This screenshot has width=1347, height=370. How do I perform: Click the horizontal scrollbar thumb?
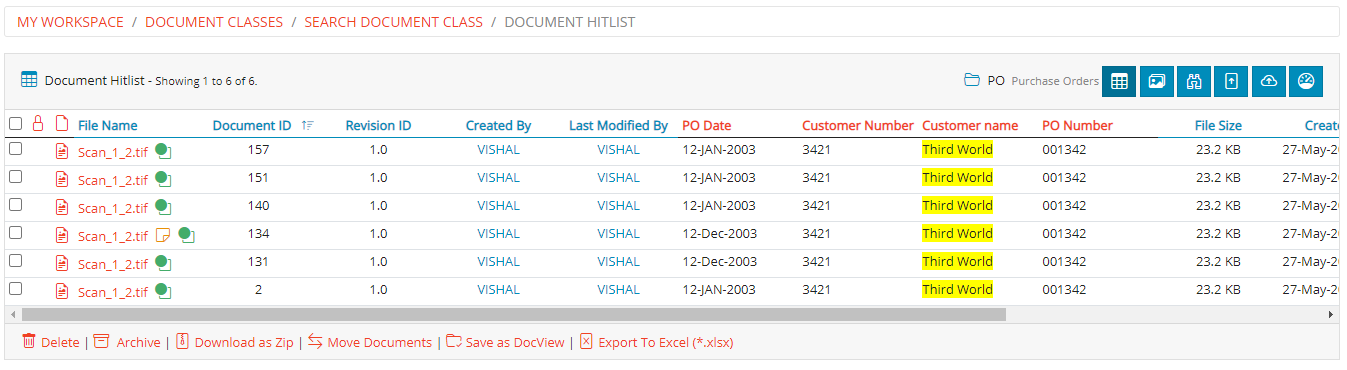point(513,314)
